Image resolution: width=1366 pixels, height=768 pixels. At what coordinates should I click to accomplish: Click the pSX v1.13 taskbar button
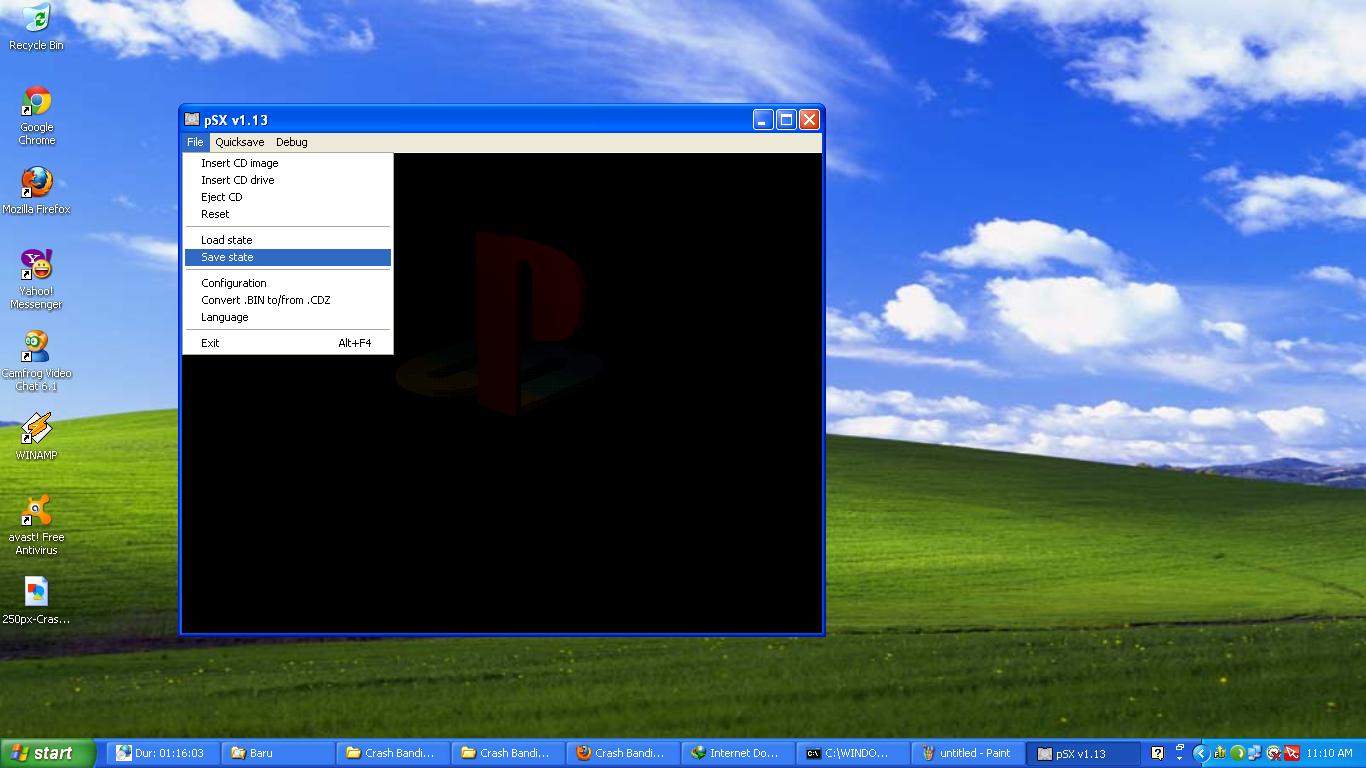pos(1083,753)
